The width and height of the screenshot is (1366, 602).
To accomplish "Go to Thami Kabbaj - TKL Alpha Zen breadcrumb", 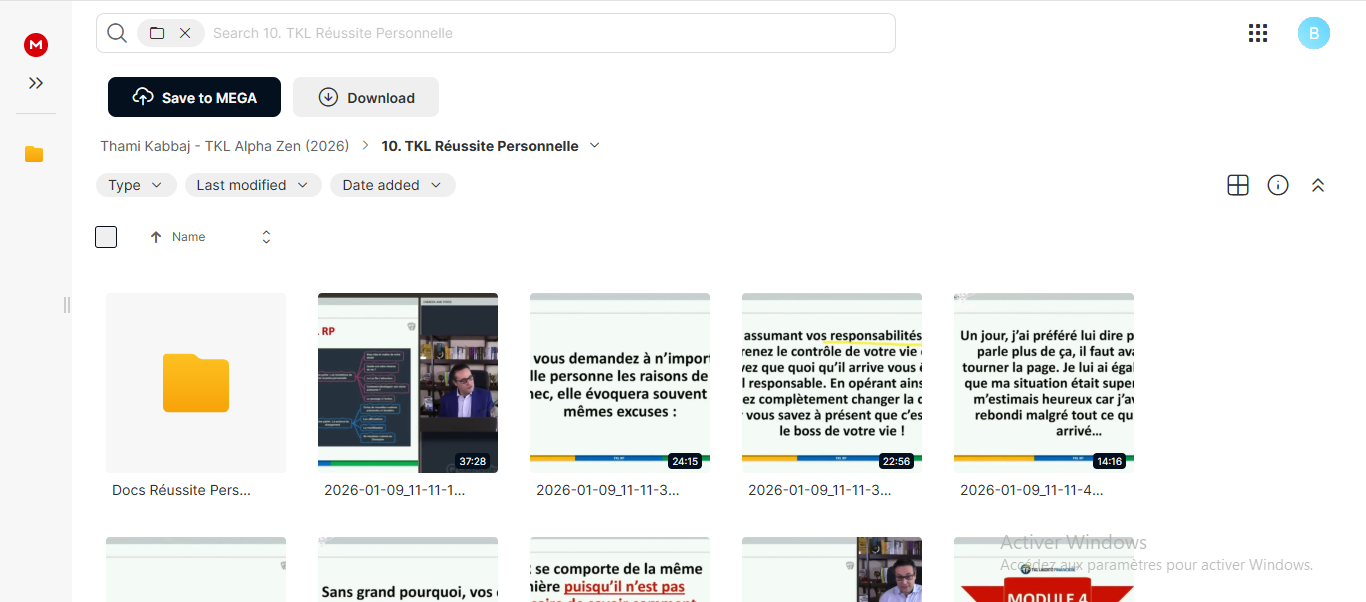I will click(225, 146).
